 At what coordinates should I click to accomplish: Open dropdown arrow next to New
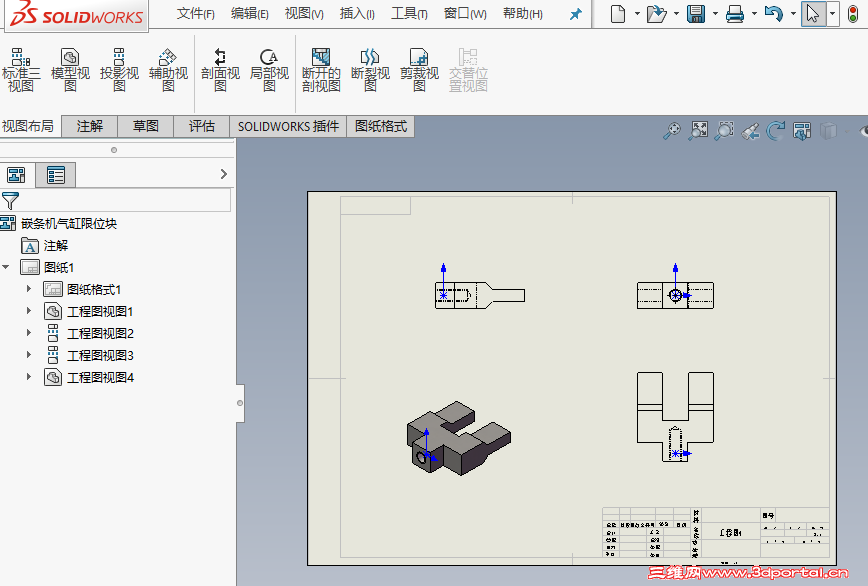point(637,13)
